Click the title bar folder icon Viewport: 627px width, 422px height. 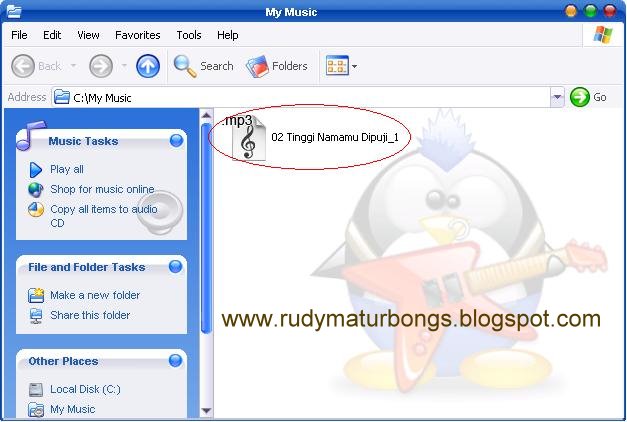click(14, 12)
